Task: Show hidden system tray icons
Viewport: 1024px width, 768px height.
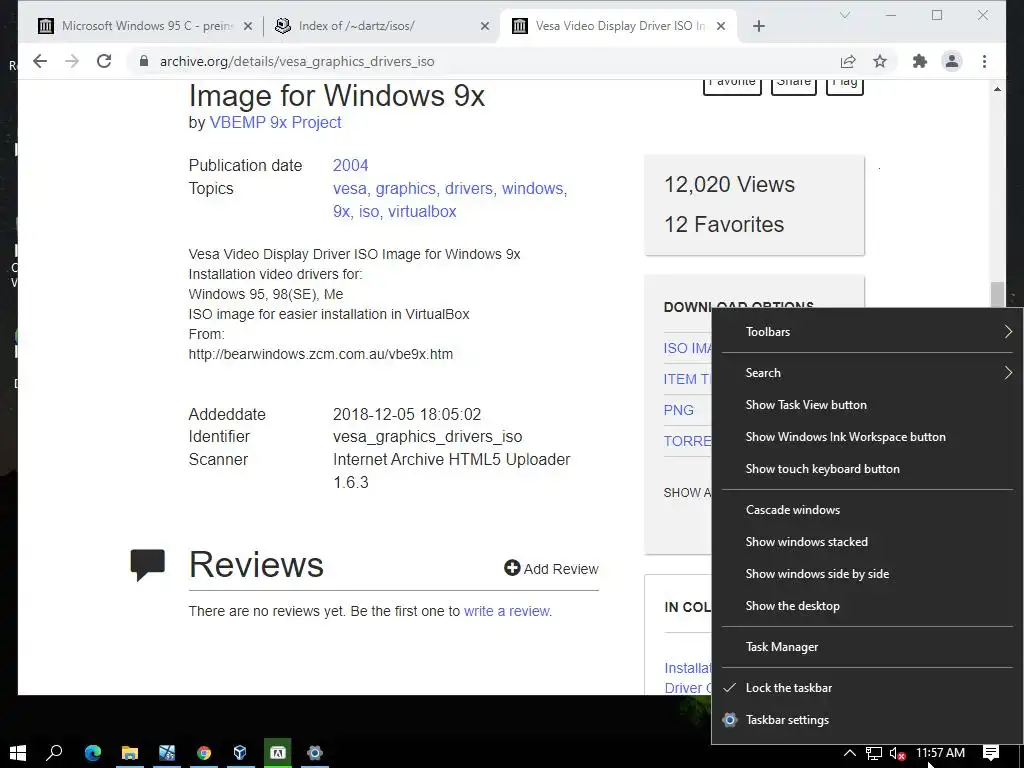Action: point(849,753)
